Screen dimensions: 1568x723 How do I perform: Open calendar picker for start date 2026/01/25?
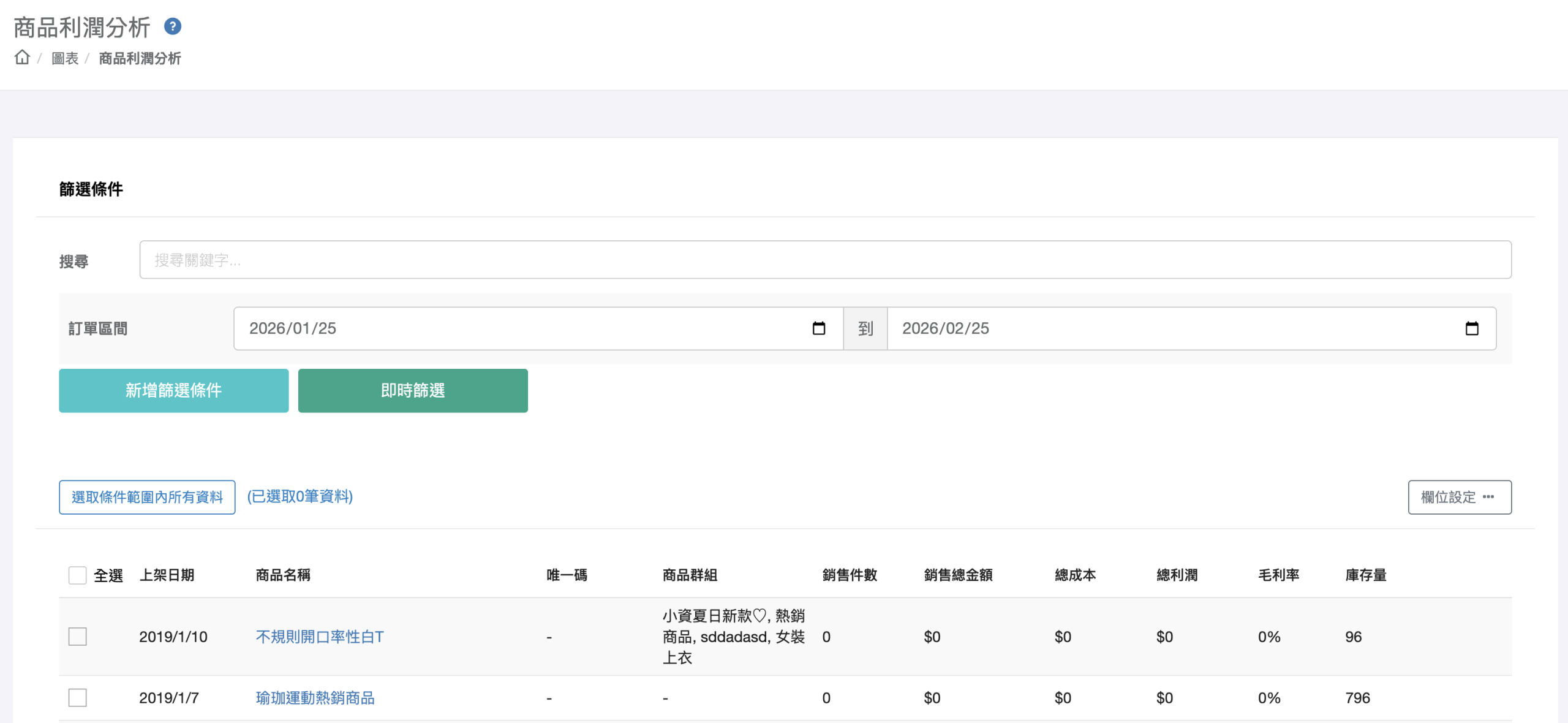tap(818, 328)
